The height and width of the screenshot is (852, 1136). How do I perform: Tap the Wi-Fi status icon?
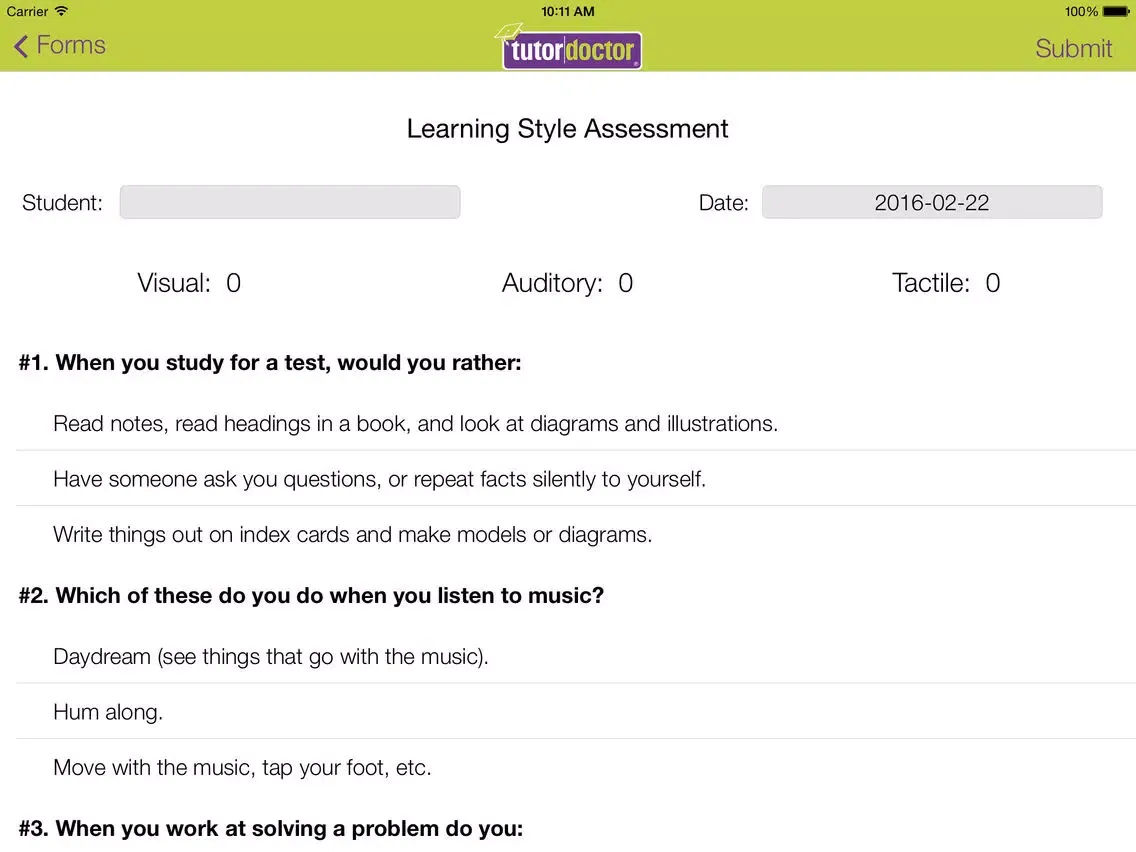coord(62,11)
